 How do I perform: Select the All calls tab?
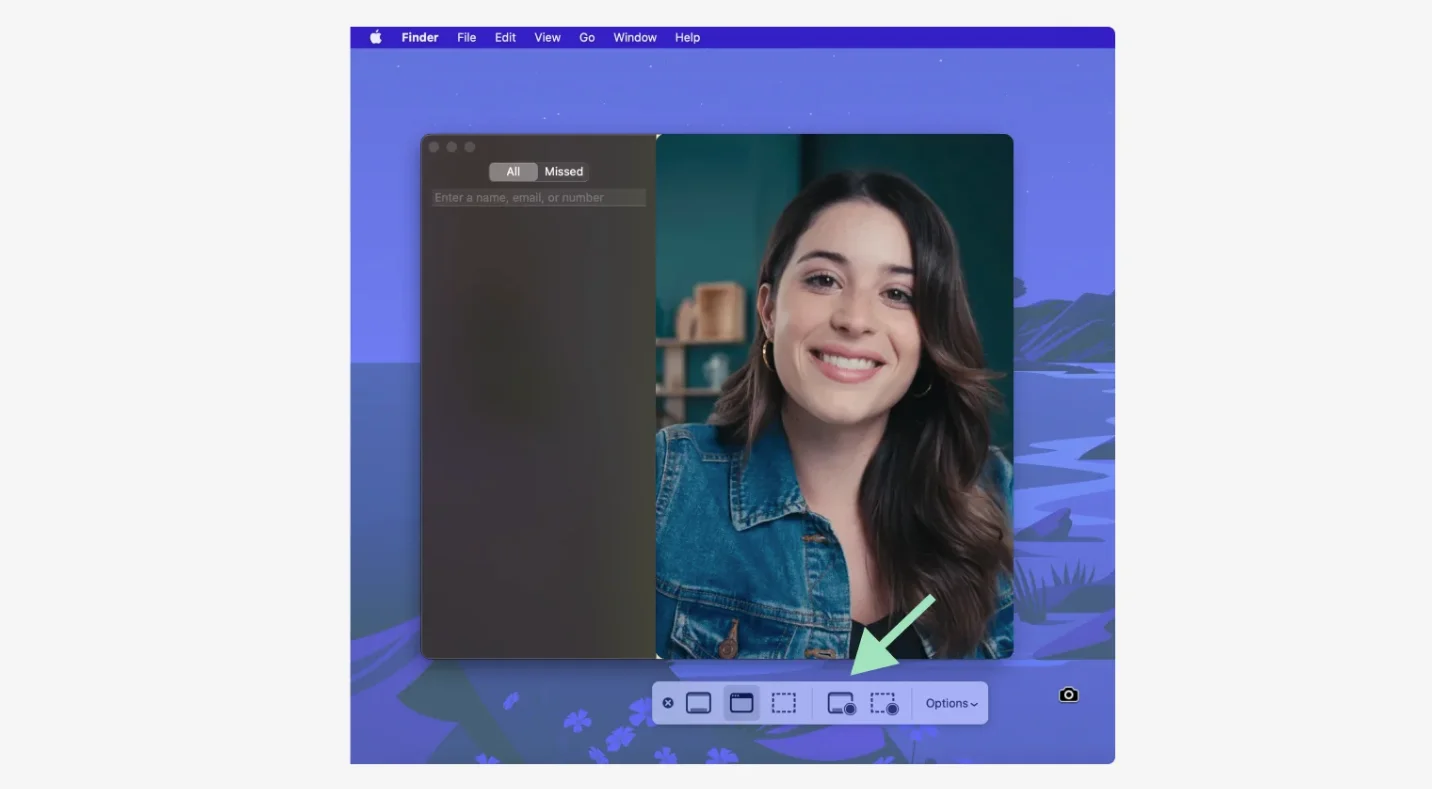tap(513, 171)
